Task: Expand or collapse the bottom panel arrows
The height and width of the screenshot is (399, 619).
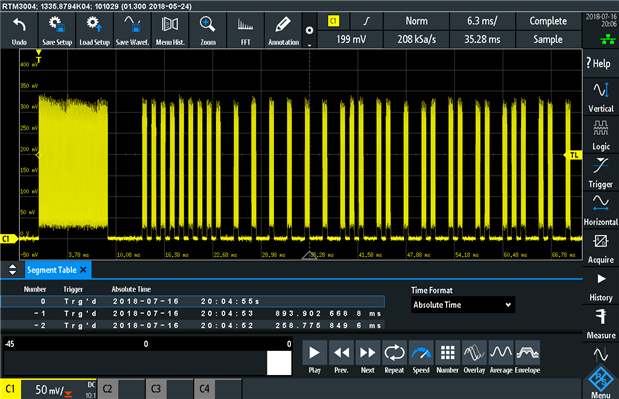Action: [13, 270]
